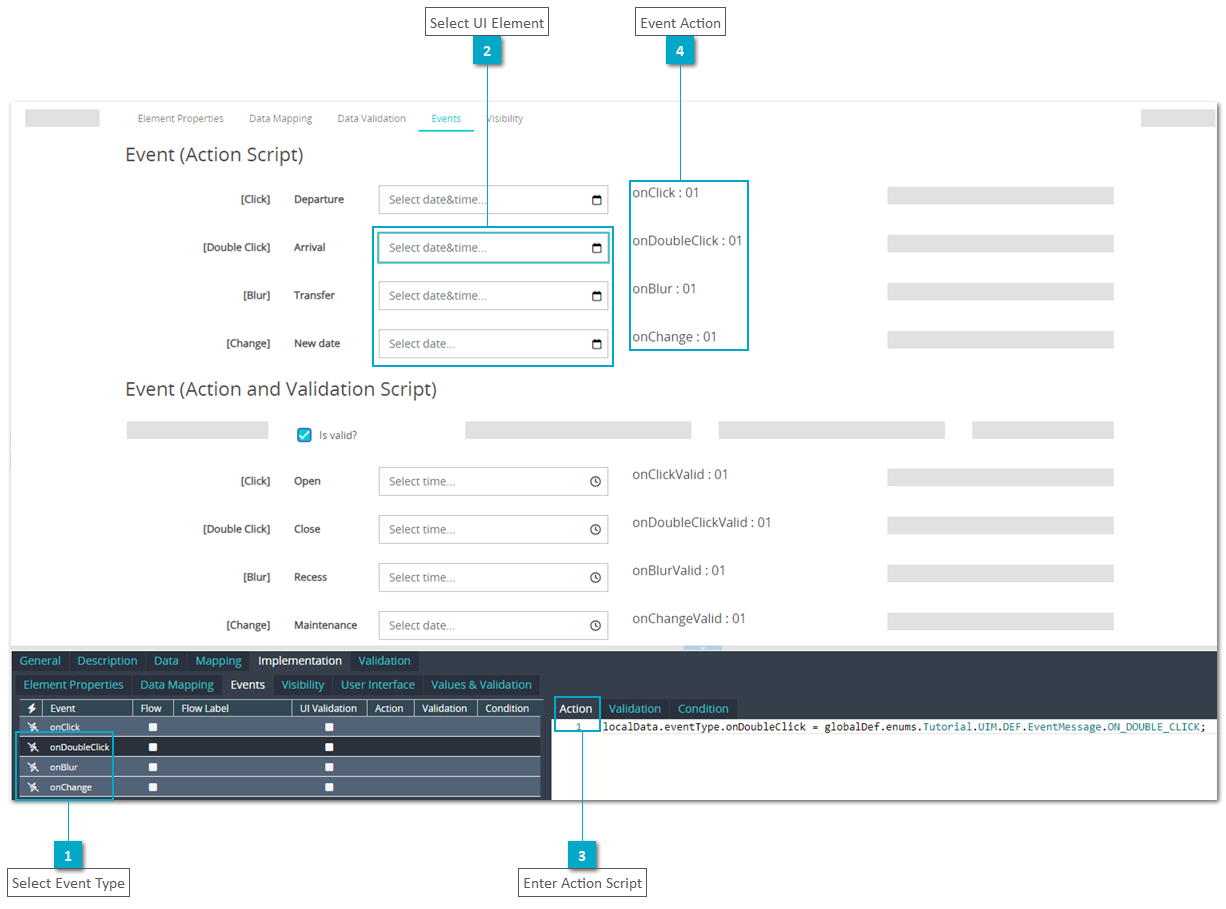Click the 'onDoubleClickValid : 01' text
The height and width of the screenshot is (909, 1226).
[x=702, y=523]
